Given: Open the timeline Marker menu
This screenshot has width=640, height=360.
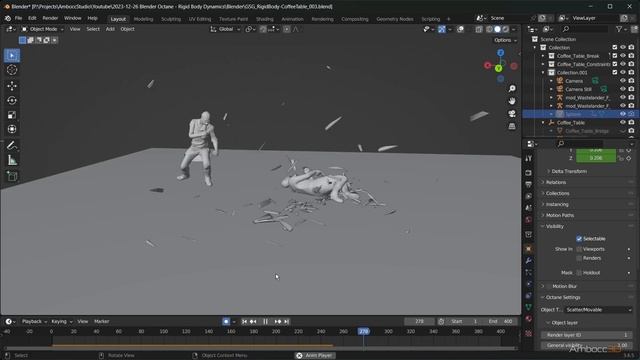Looking at the screenshot, I should 102,322.
